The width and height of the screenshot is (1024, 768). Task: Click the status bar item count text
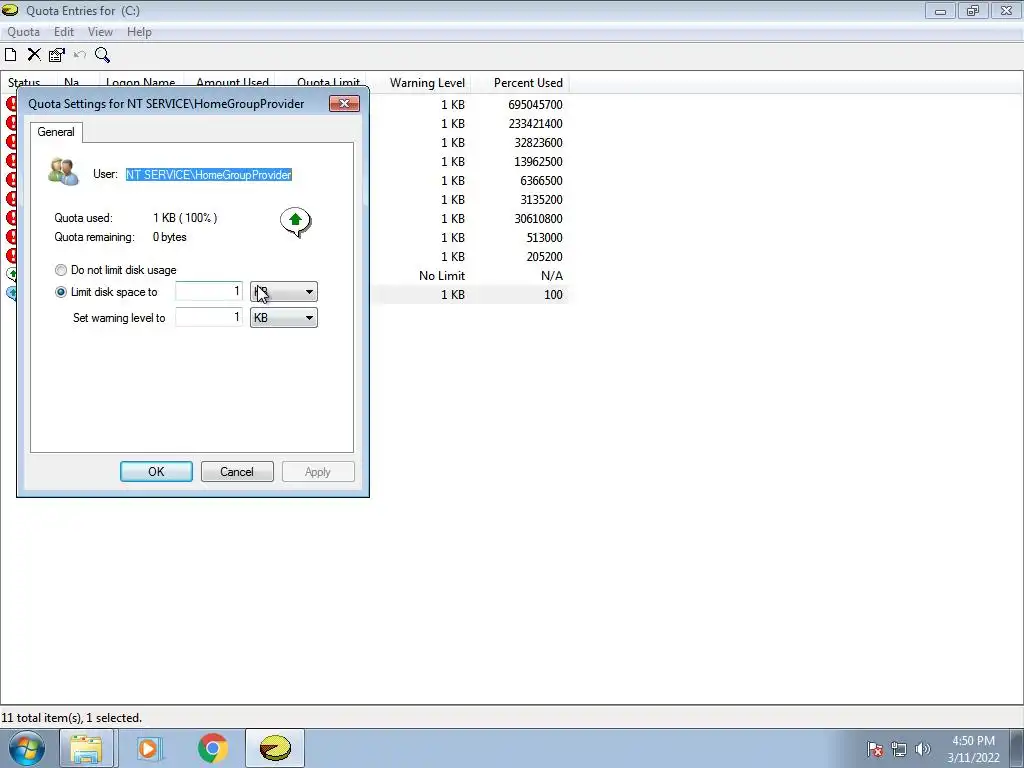tap(72, 718)
